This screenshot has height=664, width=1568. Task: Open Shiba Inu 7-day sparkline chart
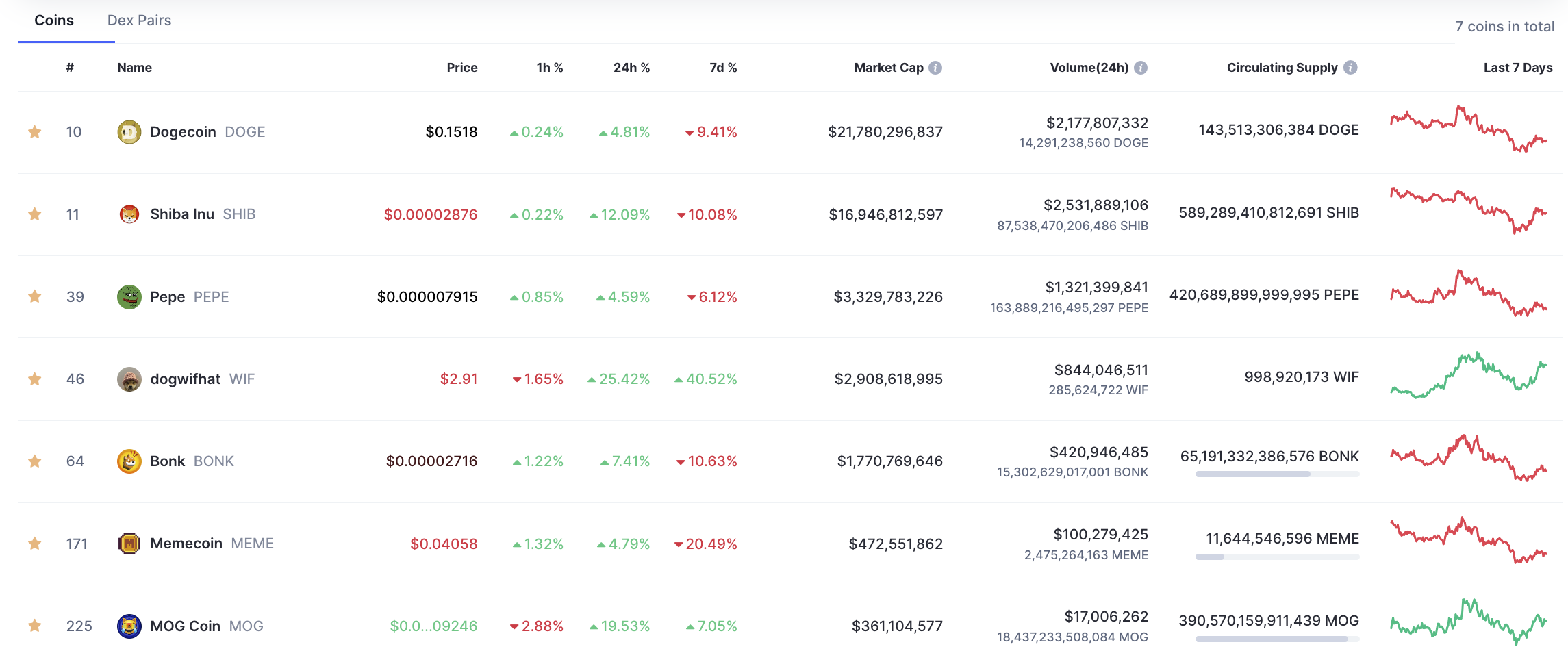pyautogui.click(x=1468, y=210)
